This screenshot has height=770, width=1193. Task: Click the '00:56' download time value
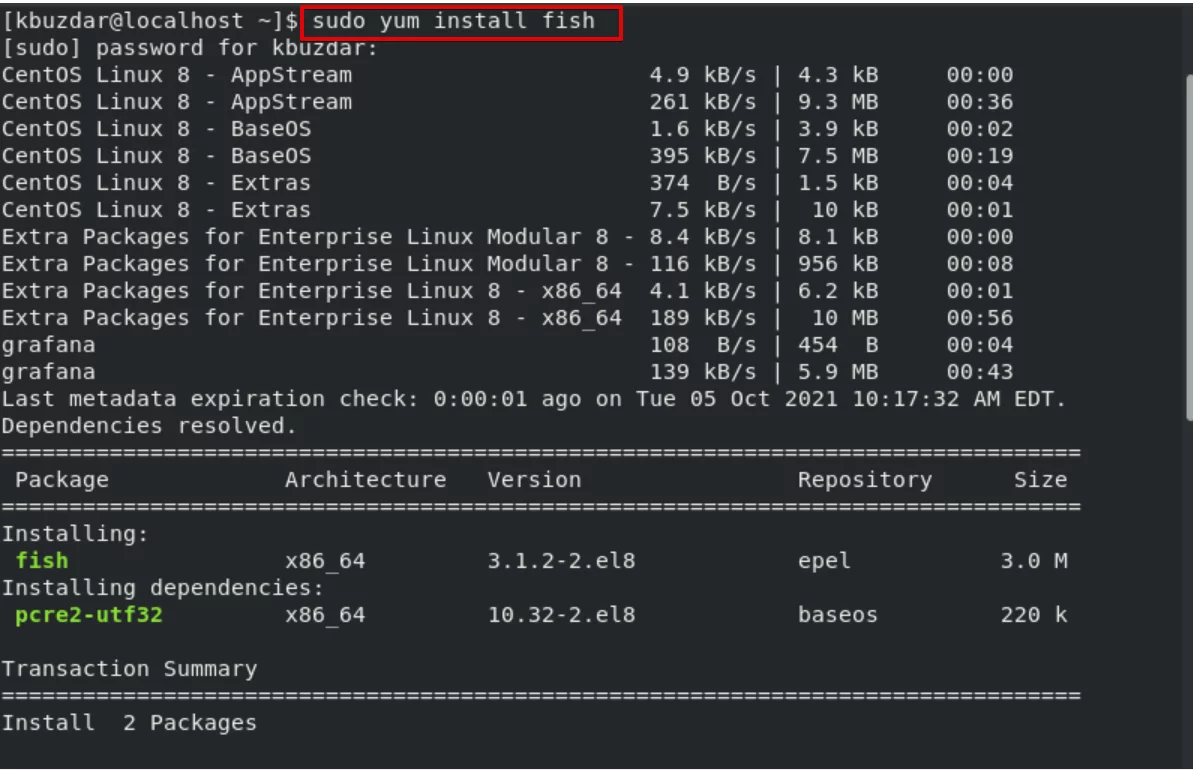[980, 318]
